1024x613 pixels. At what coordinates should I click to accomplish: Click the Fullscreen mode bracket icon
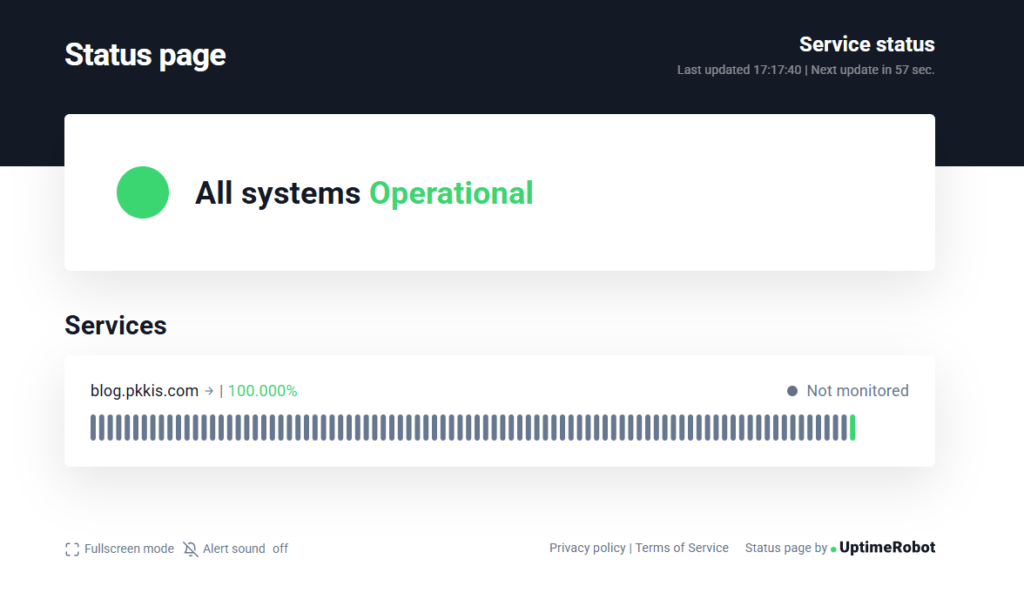click(72, 549)
